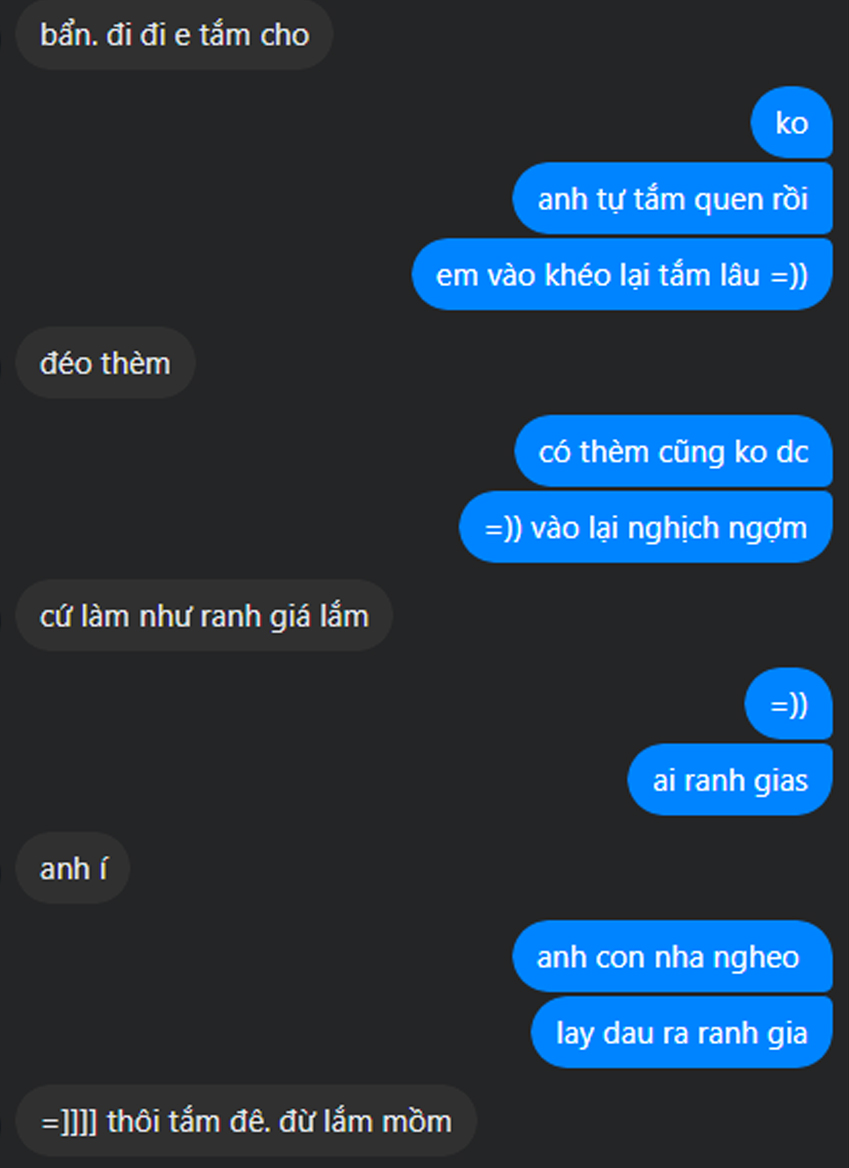Click the "lay dau ra ranh gia" bubble
Screen dimensions: 849x1168
(x=681, y=1033)
